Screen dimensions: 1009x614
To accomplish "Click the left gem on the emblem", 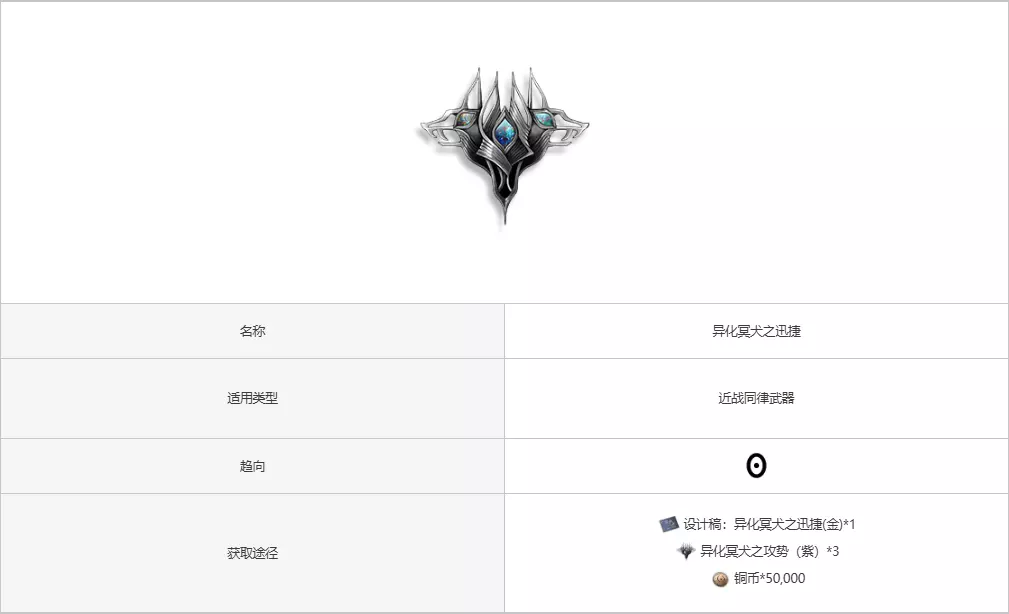I will (x=463, y=119).
